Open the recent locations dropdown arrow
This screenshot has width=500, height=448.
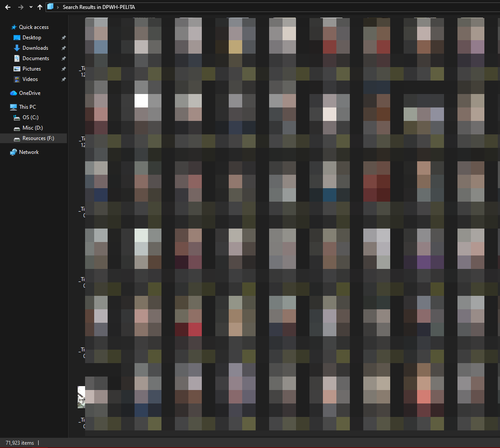tap(31, 7)
